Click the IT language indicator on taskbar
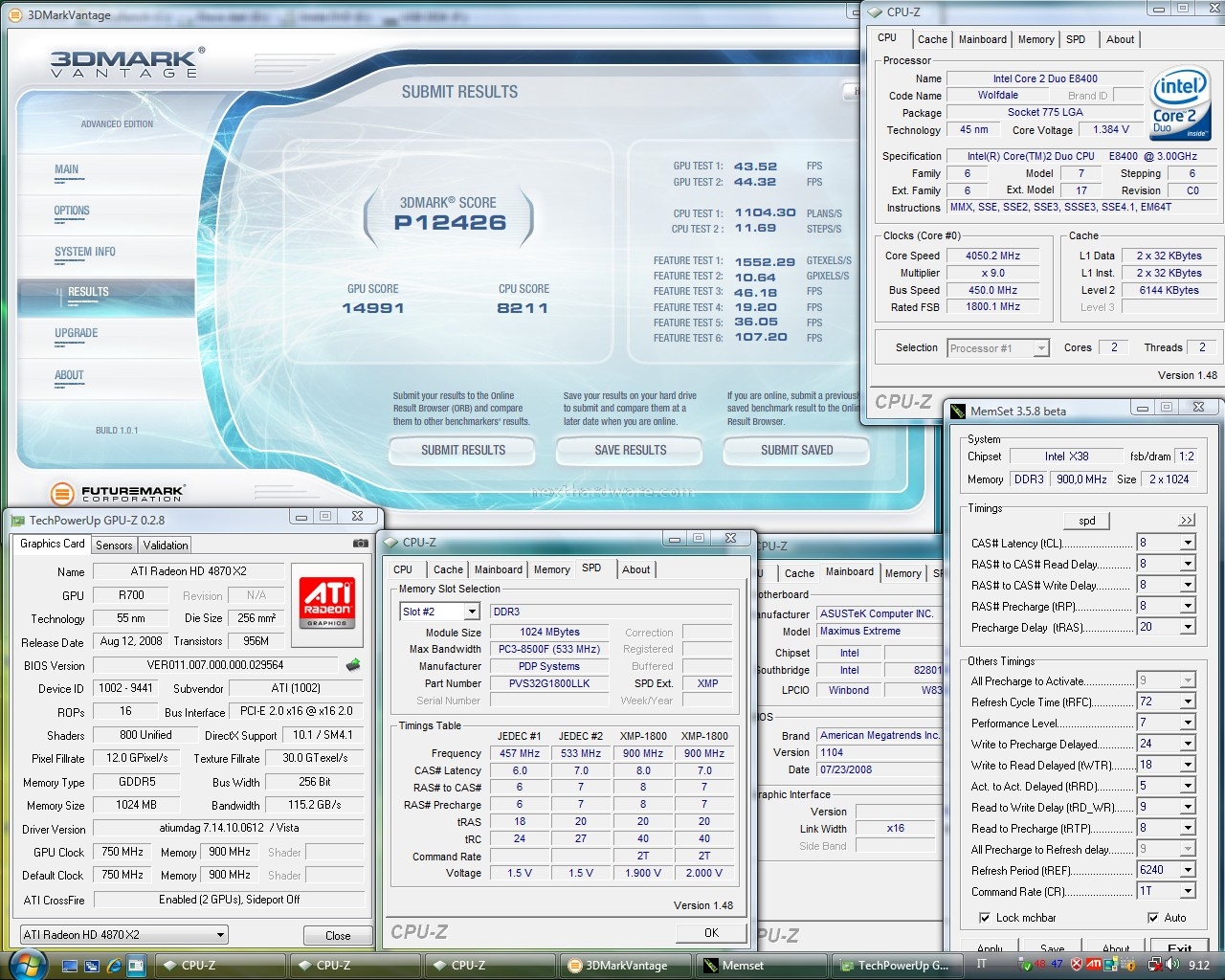 (981, 965)
